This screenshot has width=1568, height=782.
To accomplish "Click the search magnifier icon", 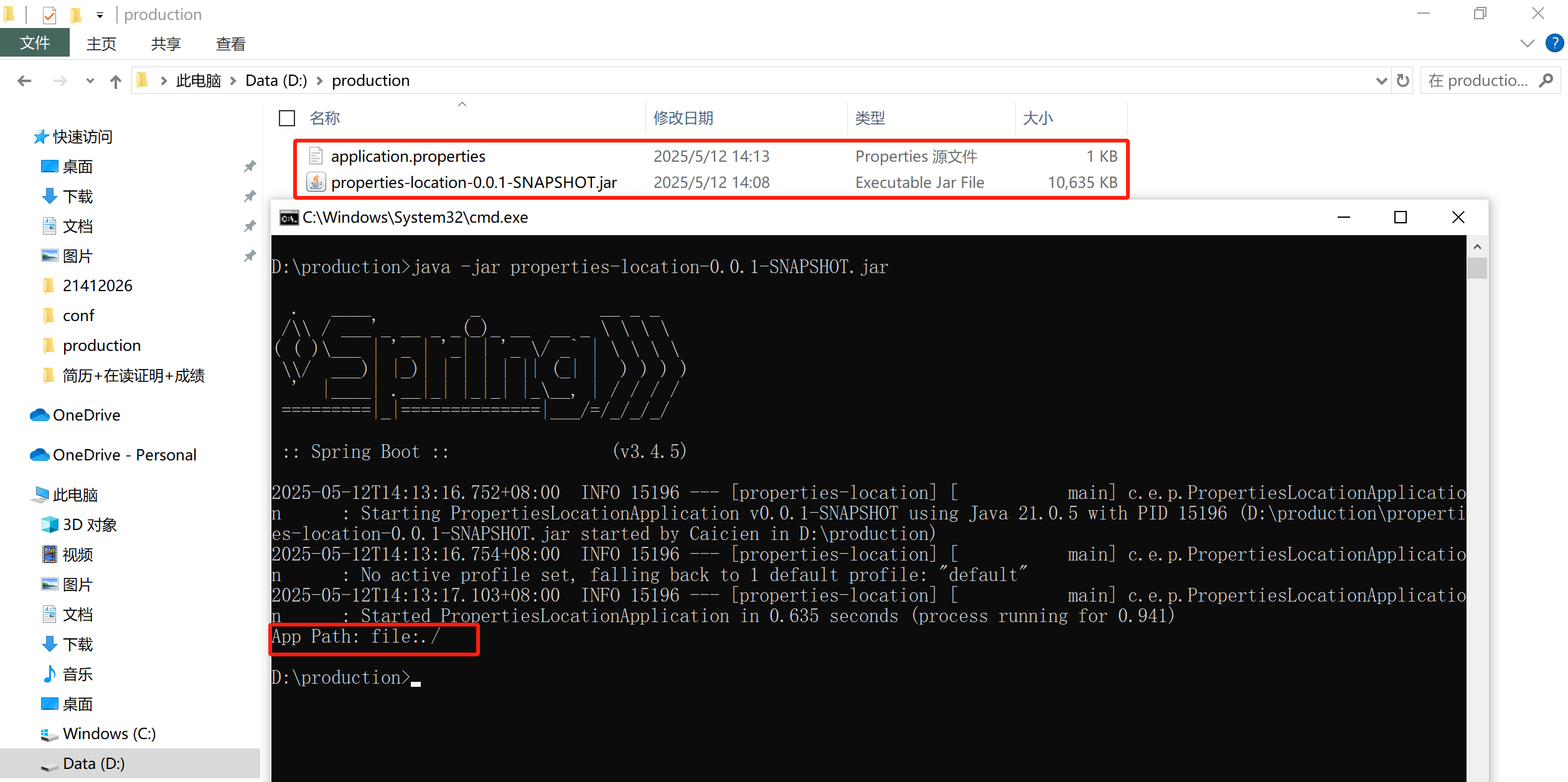I will tap(1546, 81).
